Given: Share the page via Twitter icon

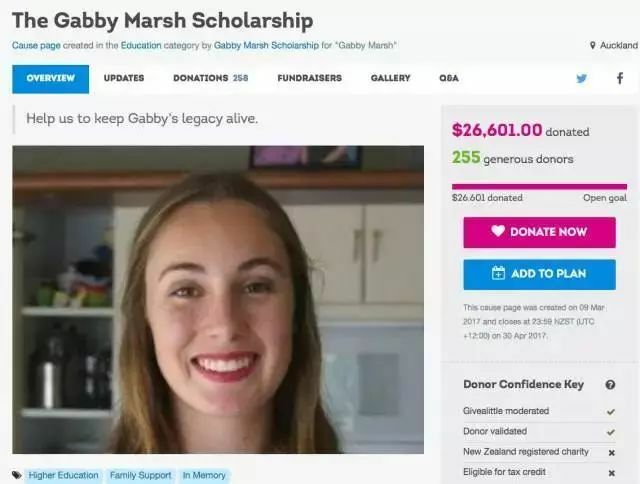Looking at the screenshot, I should coord(582,78).
